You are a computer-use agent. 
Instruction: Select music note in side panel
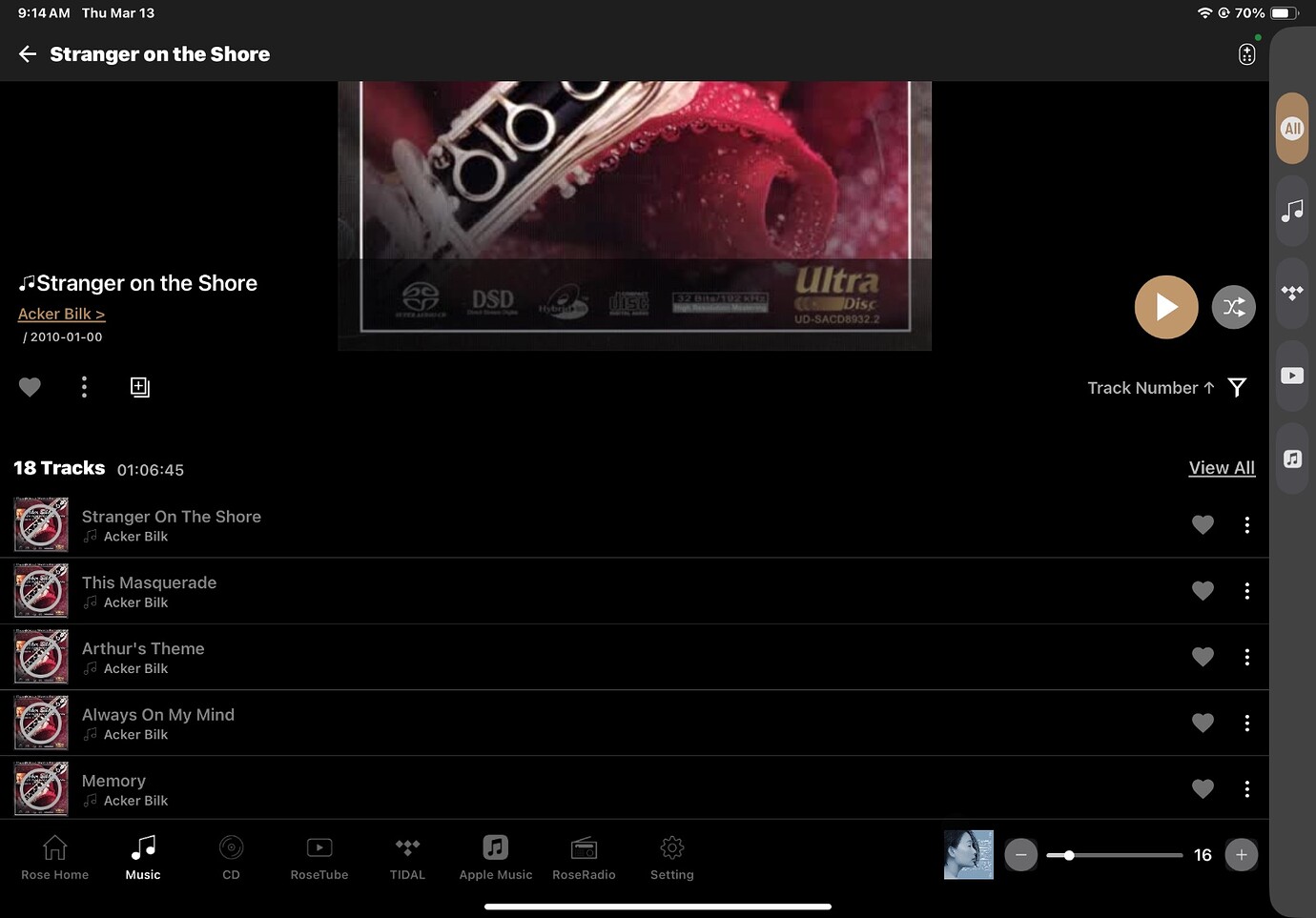(1292, 211)
